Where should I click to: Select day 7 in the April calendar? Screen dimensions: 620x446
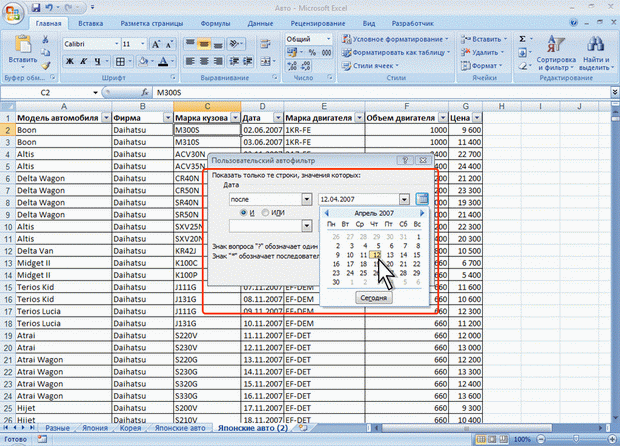point(405,246)
